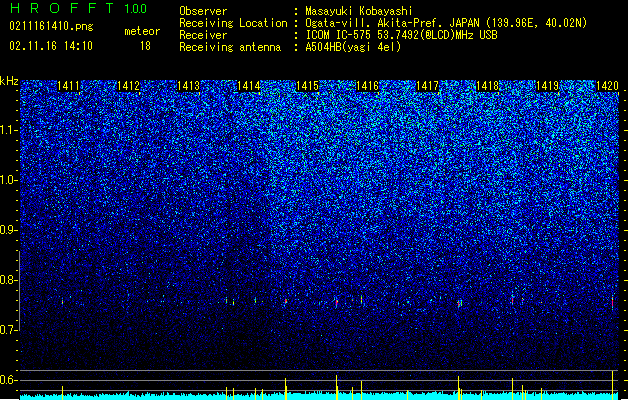This screenshot has width=629, height=400.
Task: Click the 1411 time marker
Action: tap(69, 86)
